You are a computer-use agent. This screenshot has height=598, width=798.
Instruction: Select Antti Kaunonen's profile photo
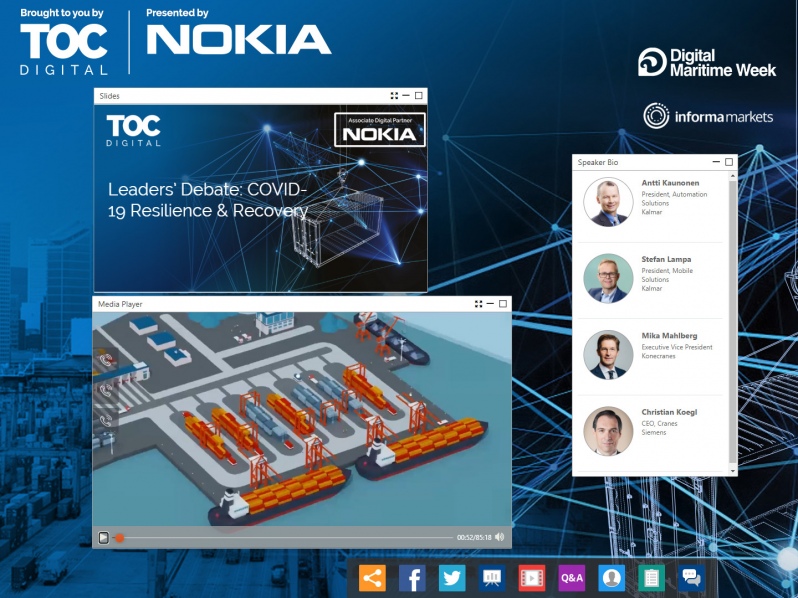[x=608, y=202]
